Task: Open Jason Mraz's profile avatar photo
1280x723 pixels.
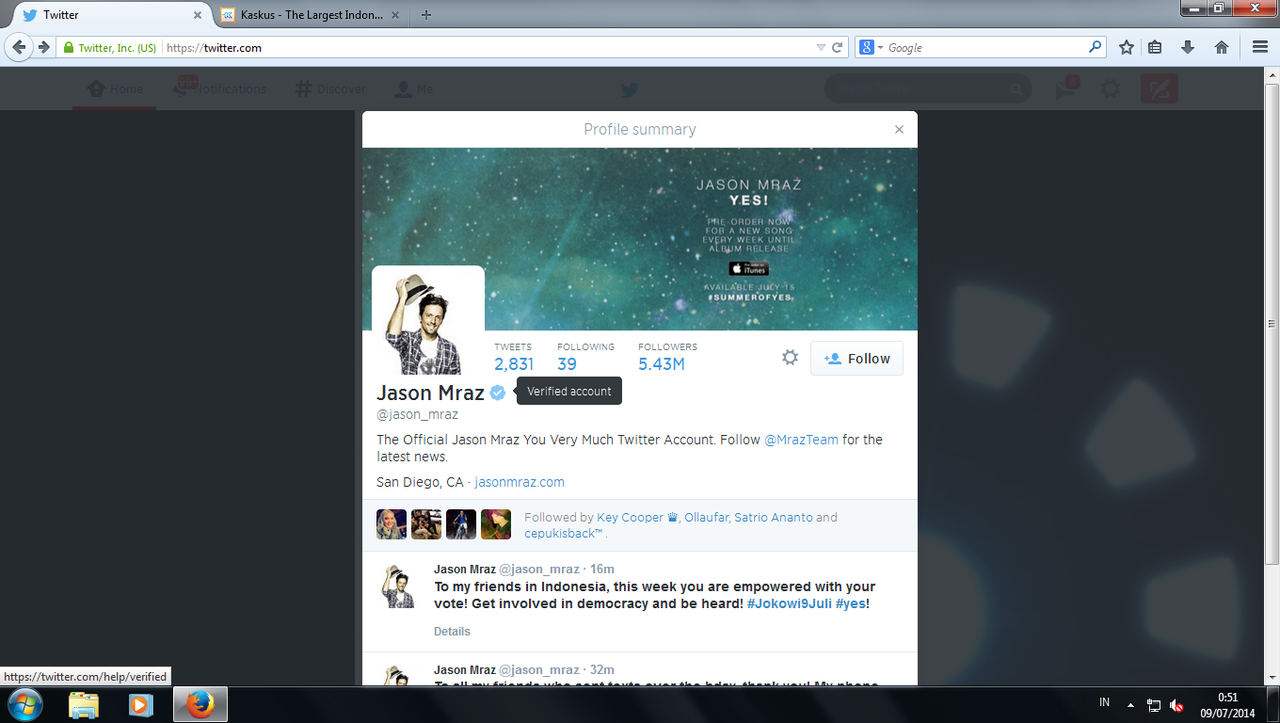Action: 428,322
